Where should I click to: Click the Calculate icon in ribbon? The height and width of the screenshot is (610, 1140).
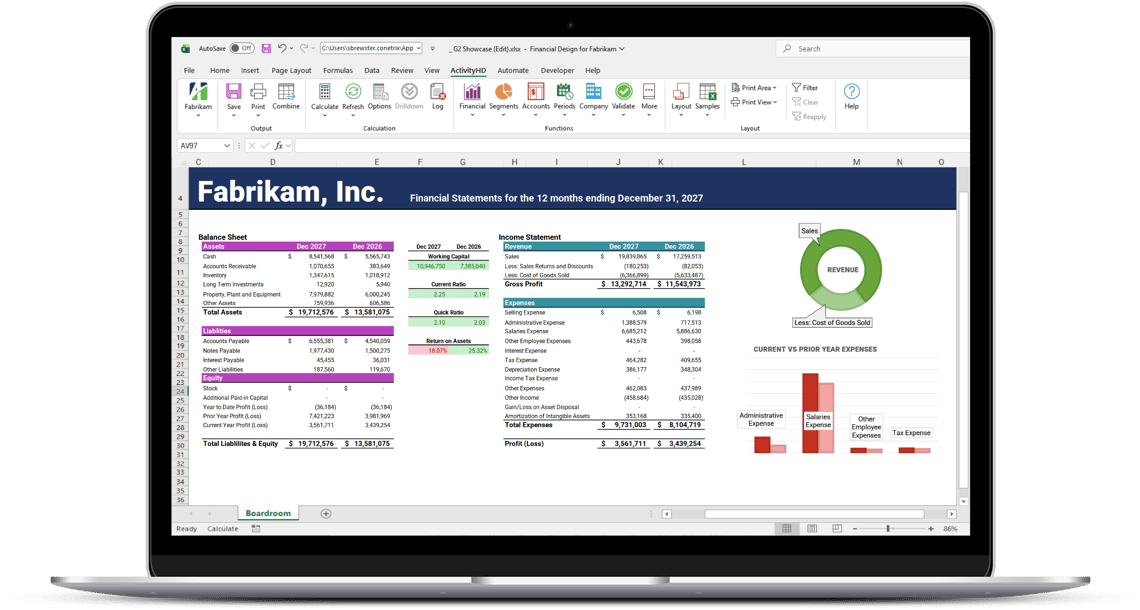click(324, 92)
